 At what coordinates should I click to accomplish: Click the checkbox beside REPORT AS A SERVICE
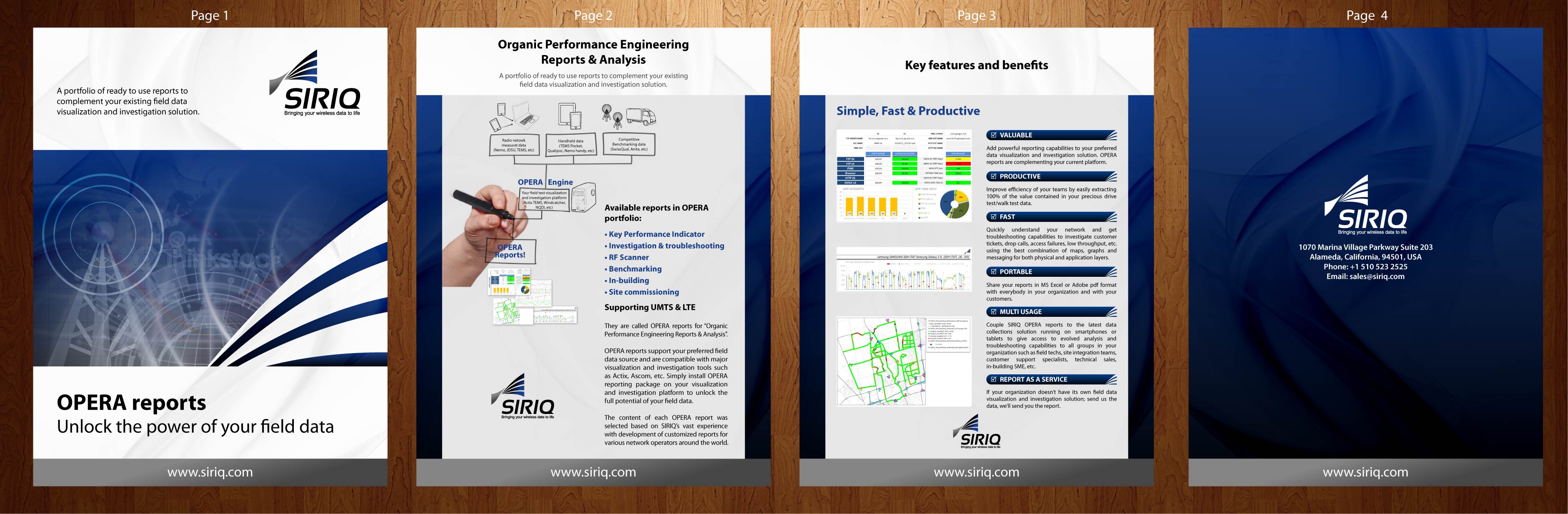click(993, 379)
